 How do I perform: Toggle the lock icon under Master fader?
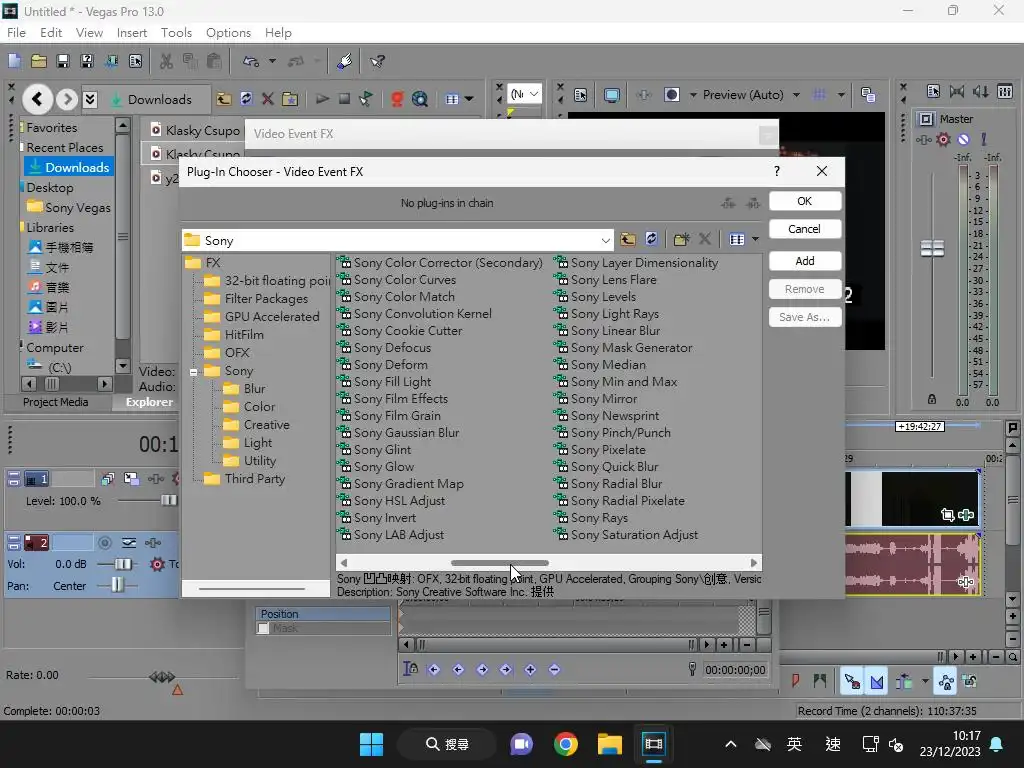pos(932,398)
